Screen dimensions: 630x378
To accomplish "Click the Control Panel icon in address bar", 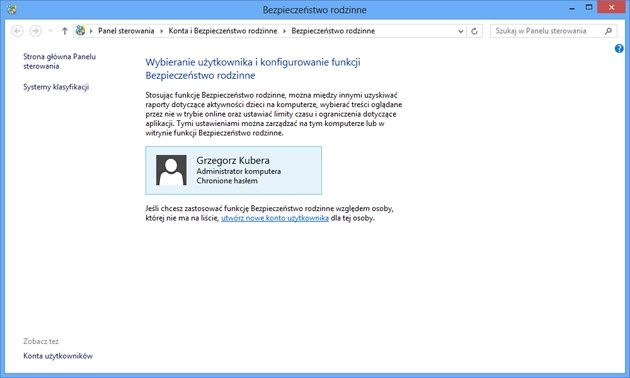I will click(x=80, y=31).
